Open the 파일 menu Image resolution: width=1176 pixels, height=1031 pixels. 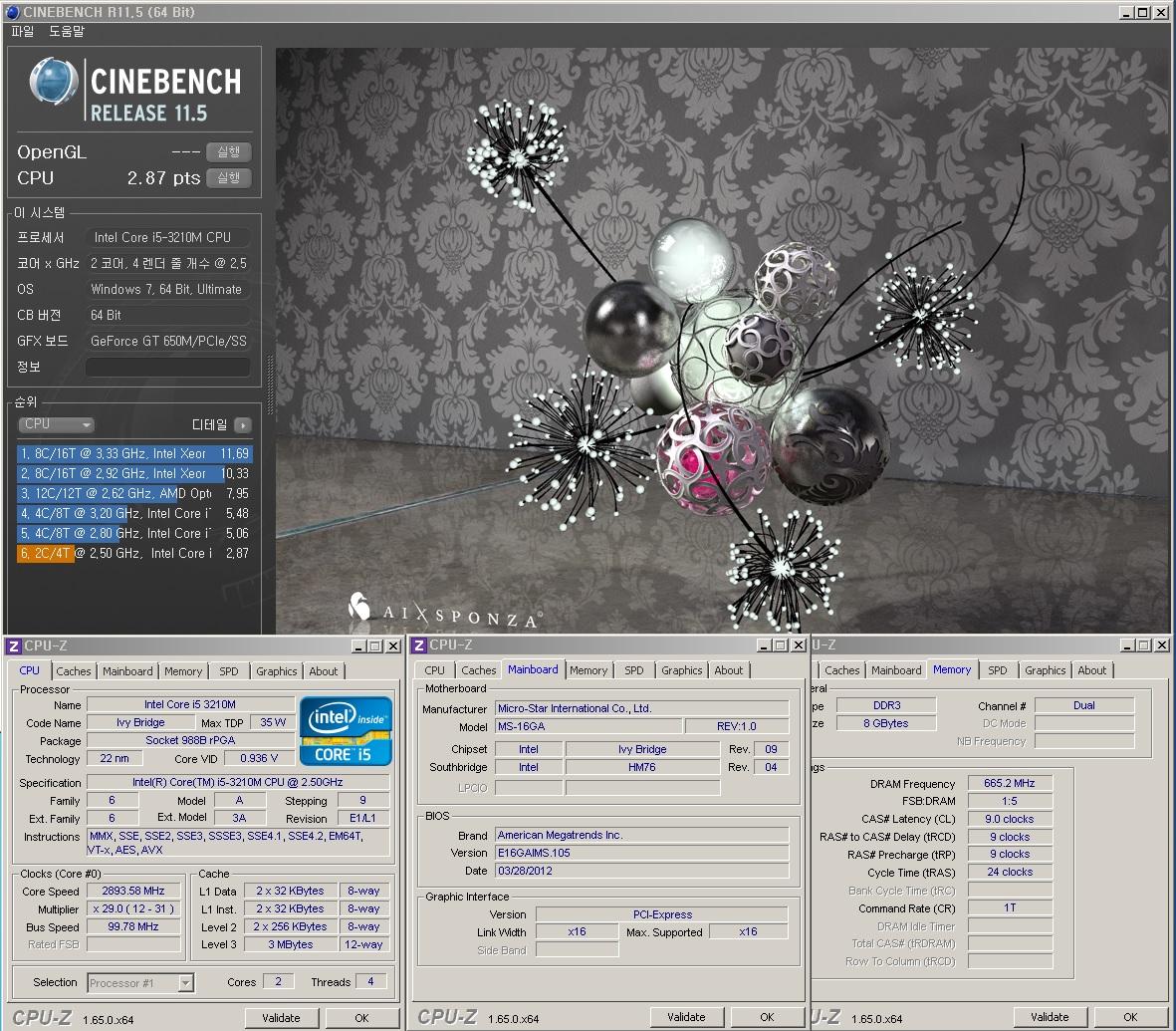pyautogui.click(x=23, y=32)
